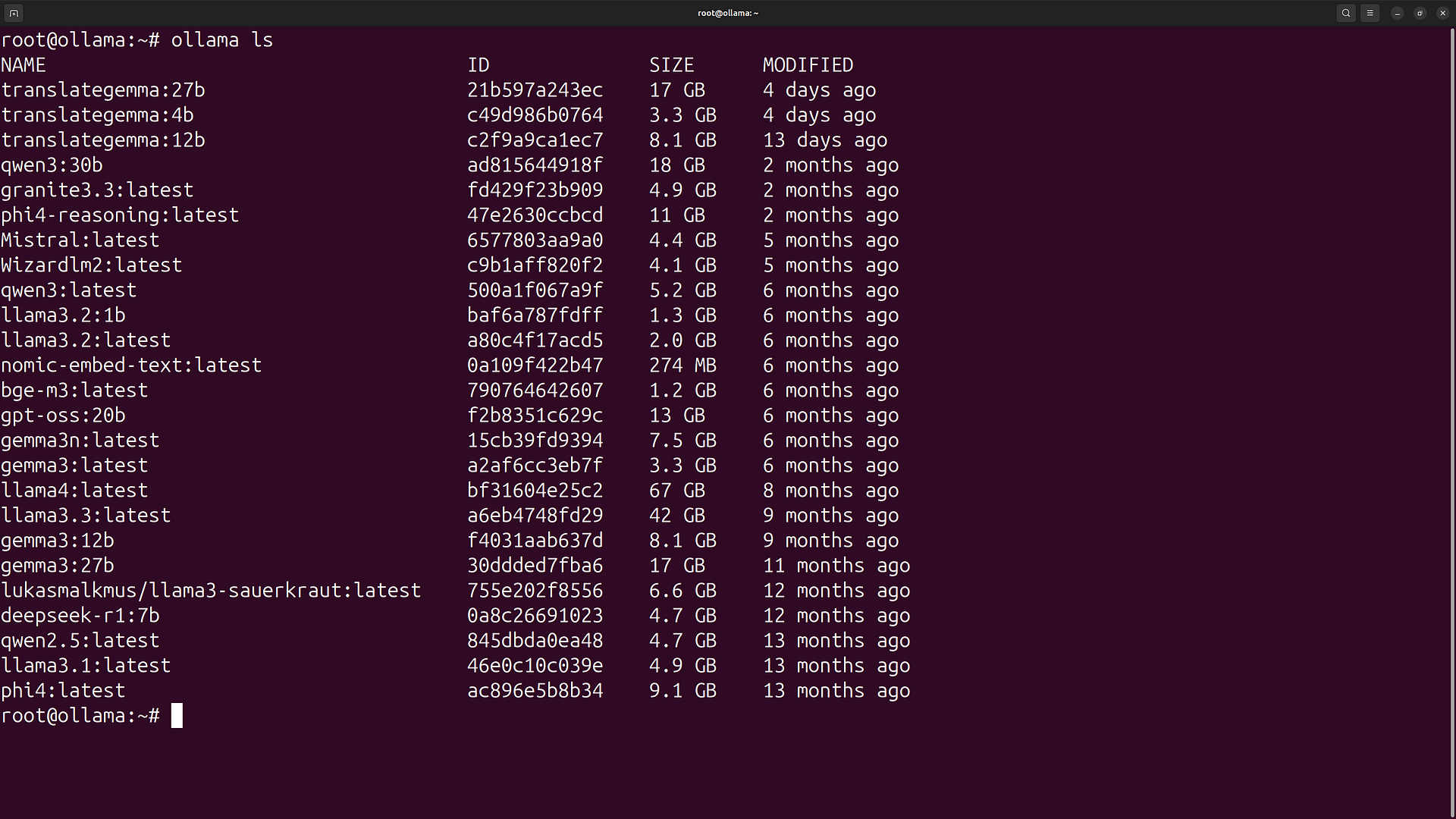Click model name gemma3n:latest
This screenshot has height=819, width=1456.
point(80,441)
